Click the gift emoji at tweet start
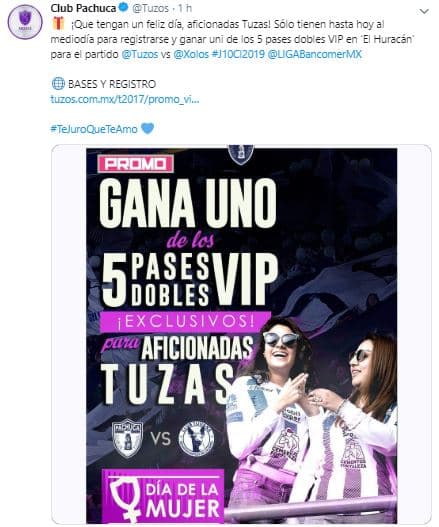 tap(58, 23)
